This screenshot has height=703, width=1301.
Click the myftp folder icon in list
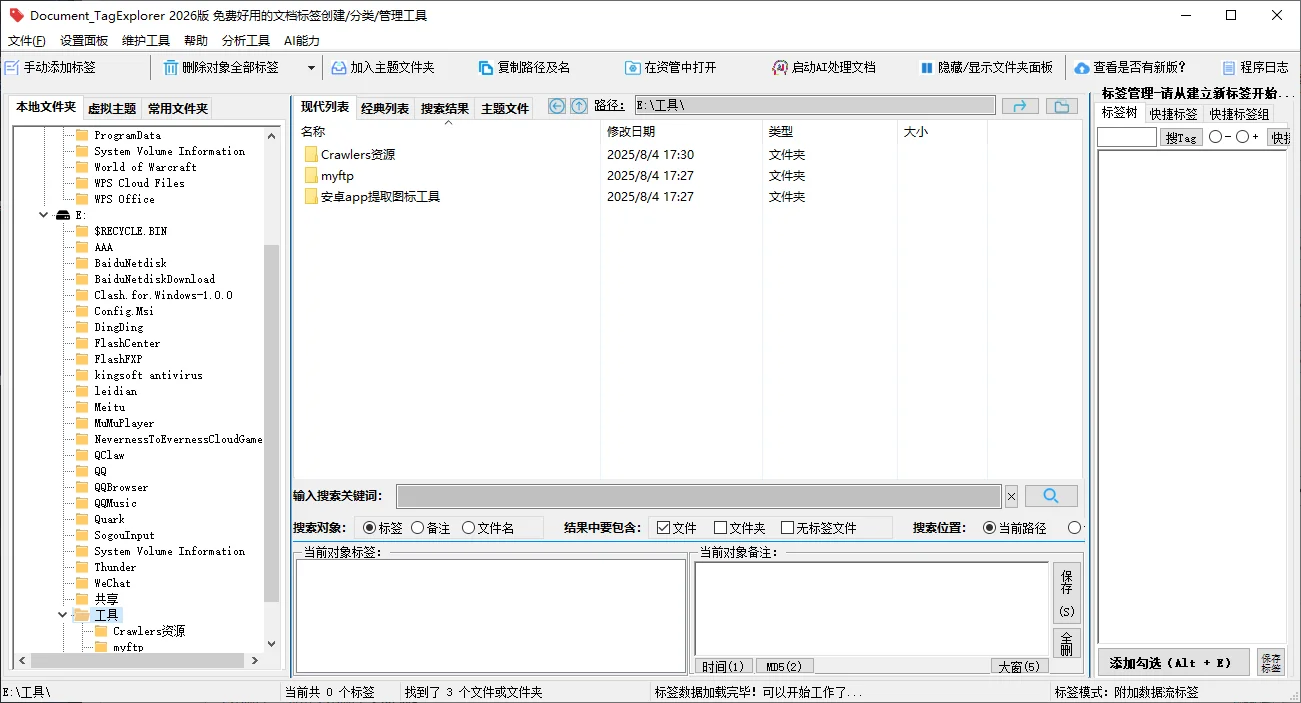point(311,176)
